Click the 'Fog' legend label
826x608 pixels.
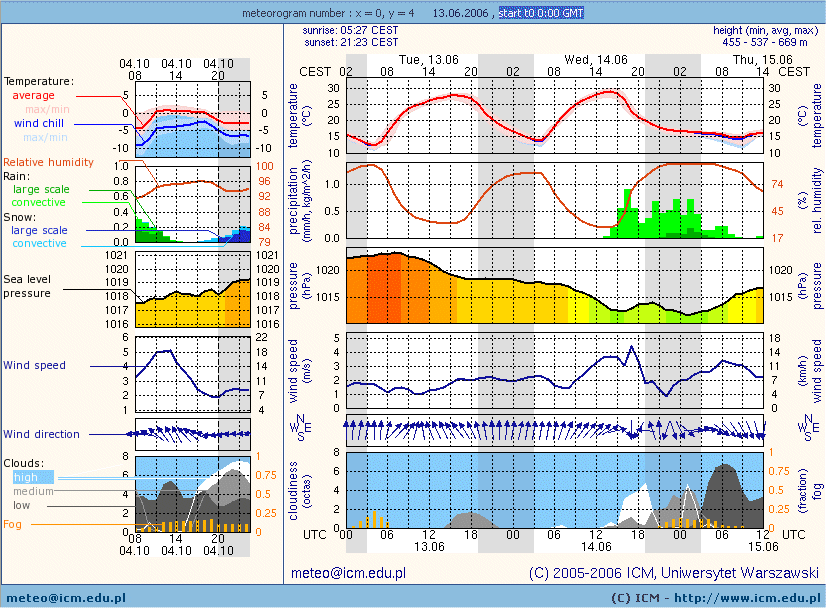tap(12, 524)
